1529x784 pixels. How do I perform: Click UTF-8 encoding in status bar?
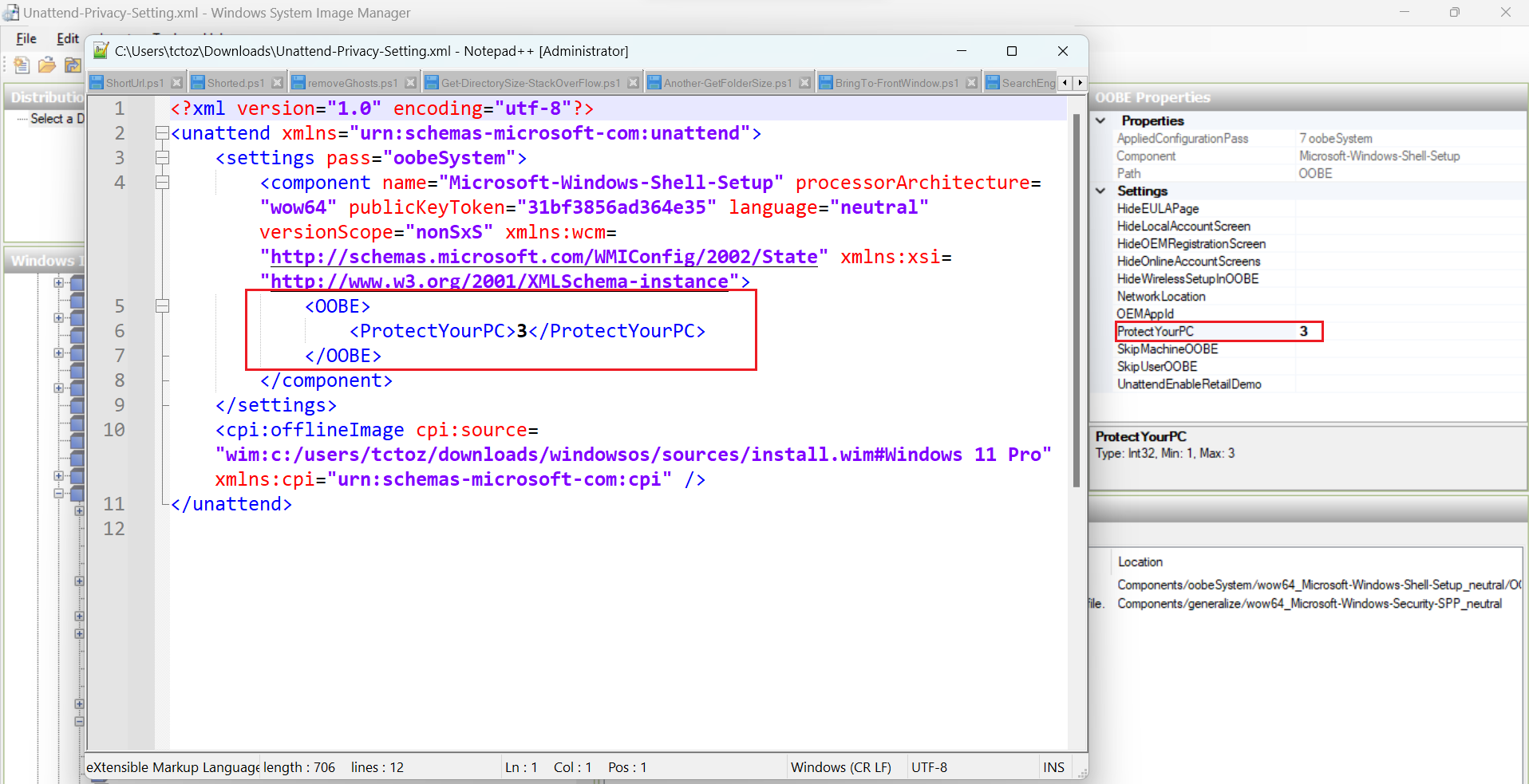coord(930,767)
